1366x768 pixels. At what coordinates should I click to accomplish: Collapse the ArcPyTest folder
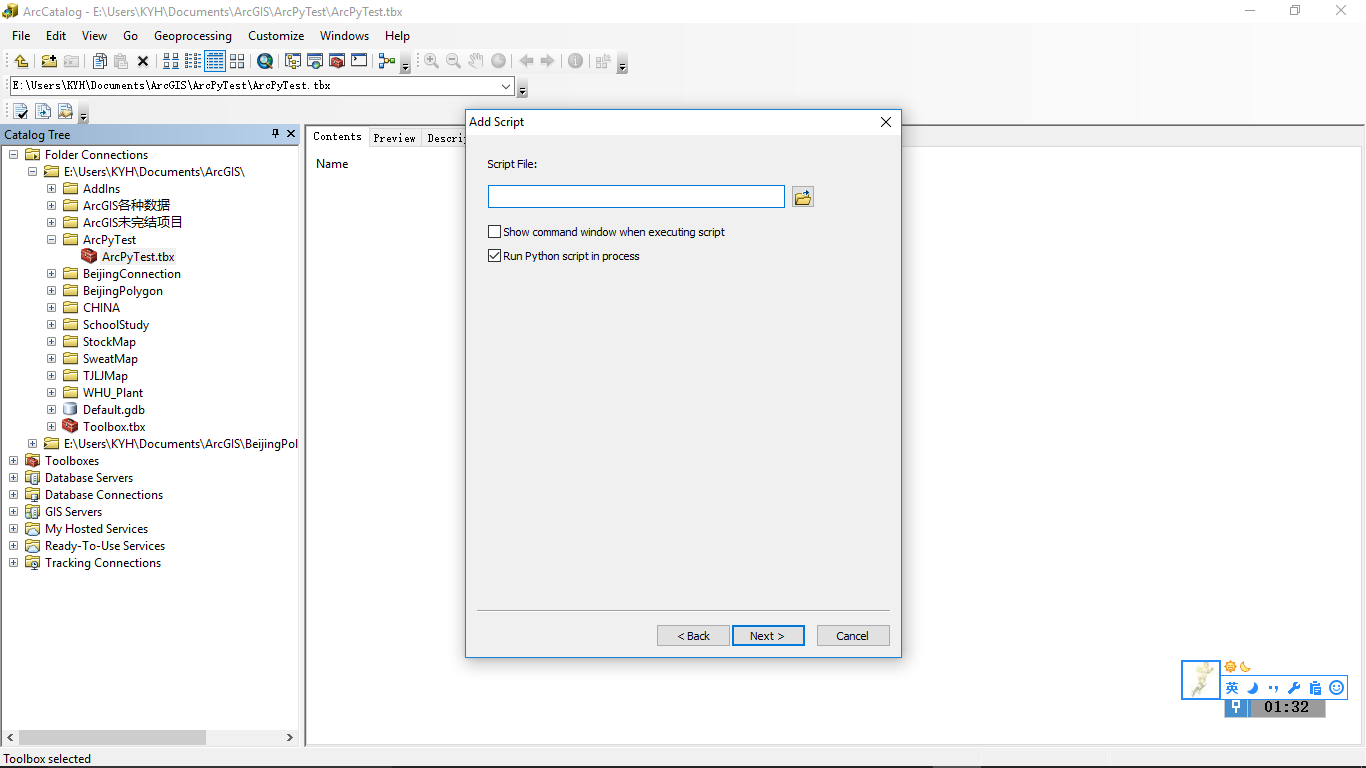(52, 240)
